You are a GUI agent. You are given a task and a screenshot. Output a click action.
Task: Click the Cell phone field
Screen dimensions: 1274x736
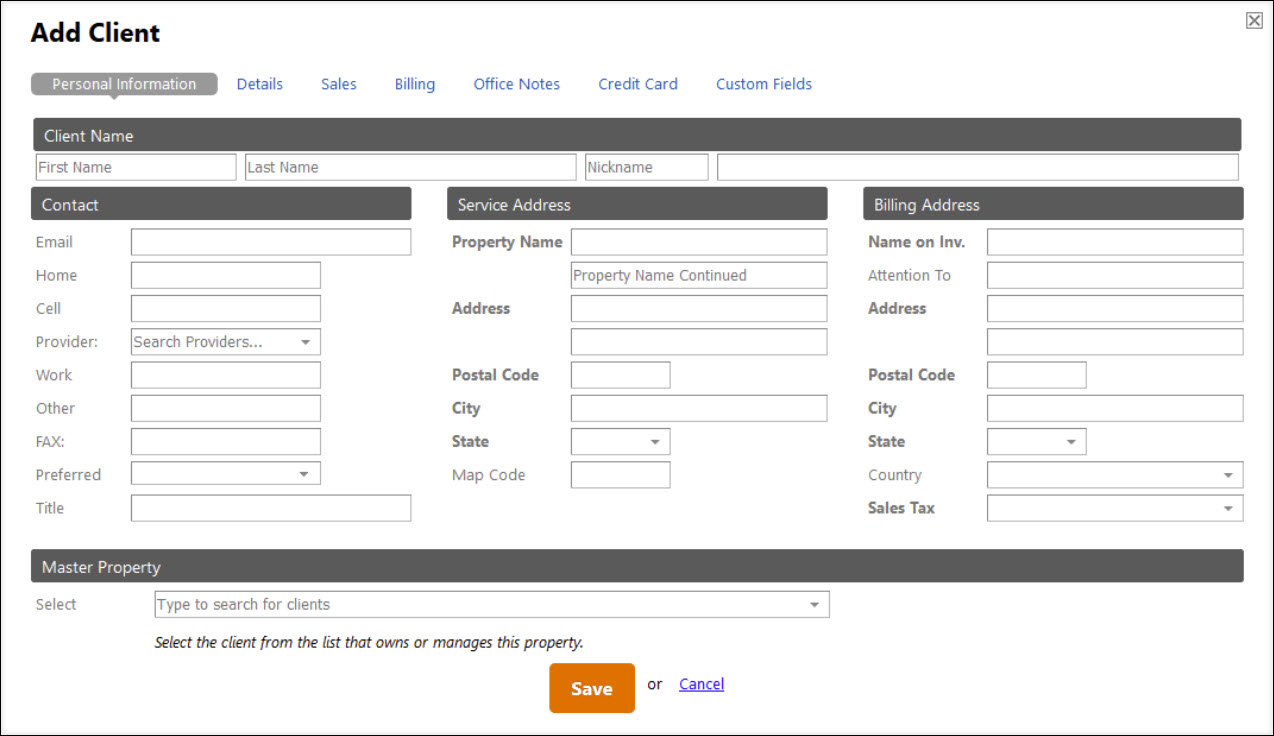pos(226,308)
